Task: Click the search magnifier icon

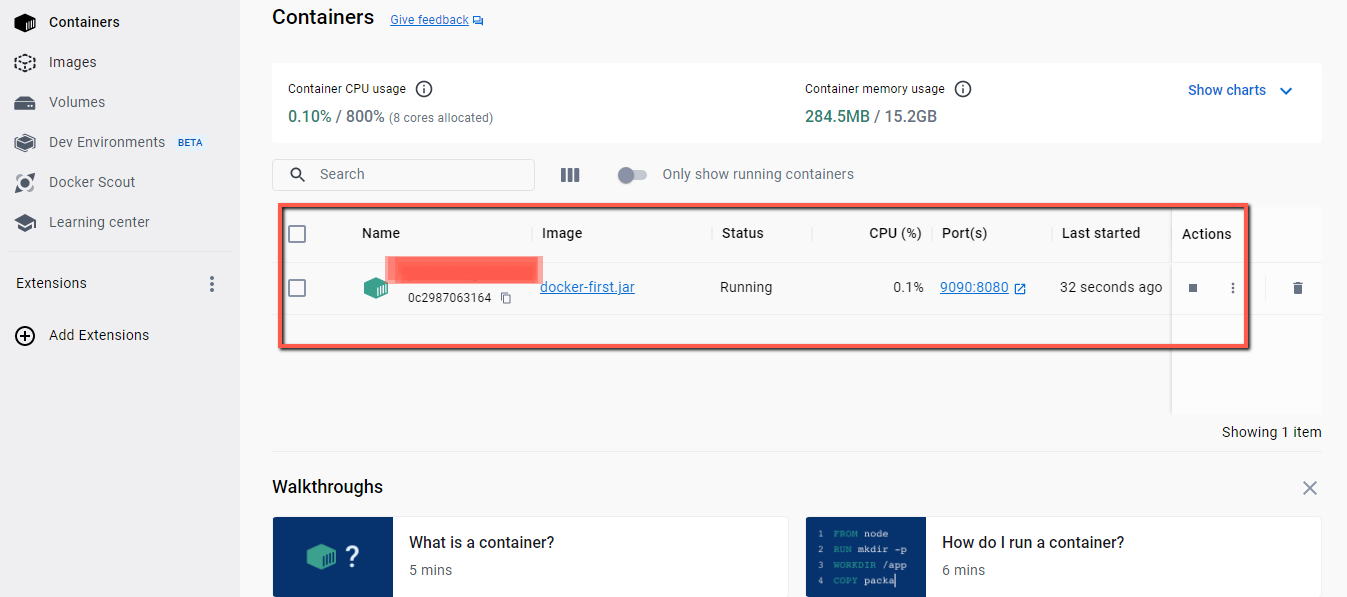Action: coord(297,174)
